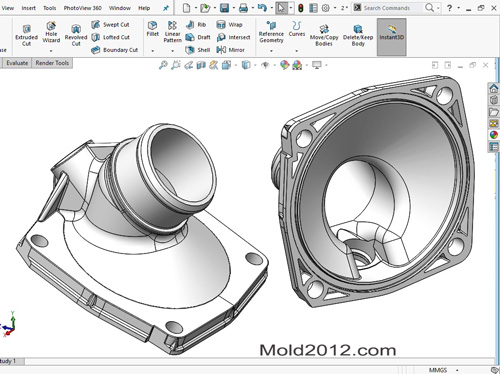Select the Rib feature
The width and height of the screenshot is (500, 374).
196,24
